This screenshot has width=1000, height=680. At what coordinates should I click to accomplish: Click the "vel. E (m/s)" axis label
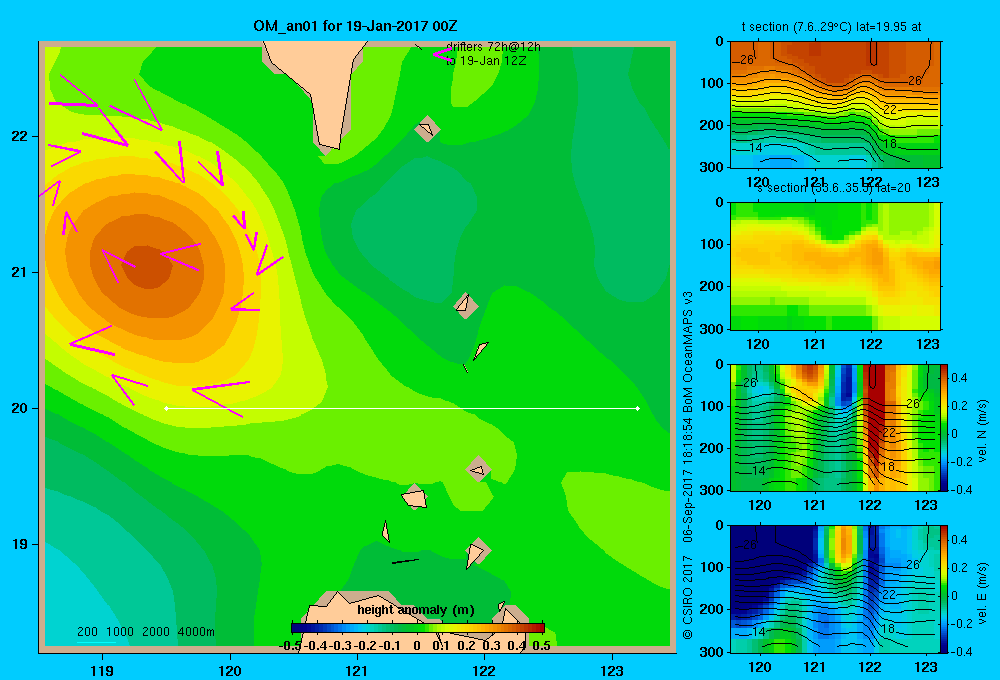(x=982, y=593)
